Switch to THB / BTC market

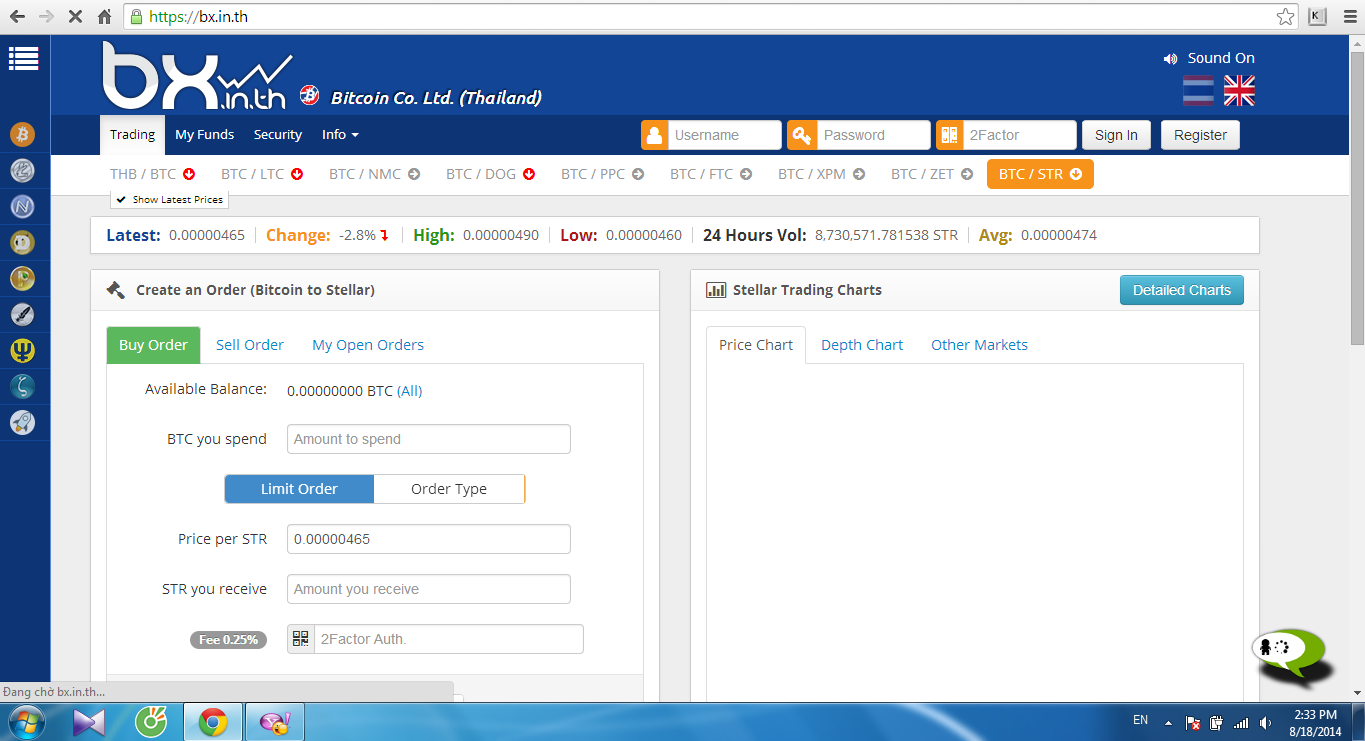[153, 174]
